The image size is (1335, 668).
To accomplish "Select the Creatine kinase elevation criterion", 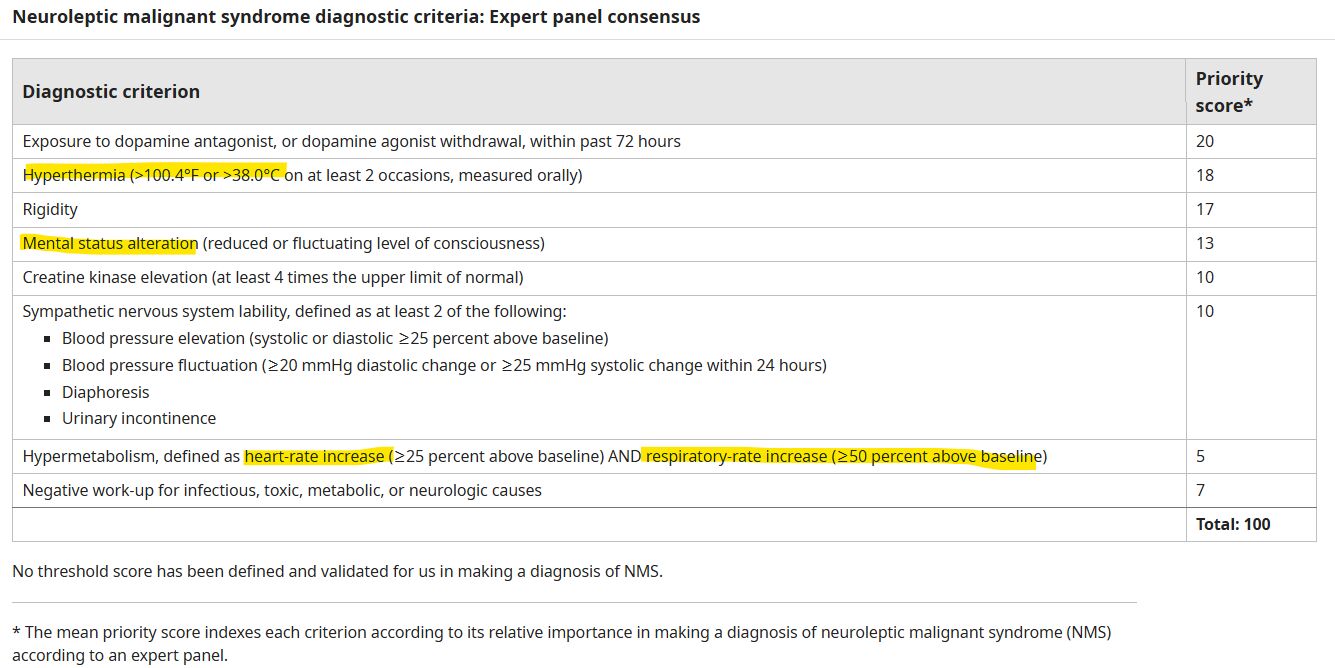I will [x=272, y=277].
